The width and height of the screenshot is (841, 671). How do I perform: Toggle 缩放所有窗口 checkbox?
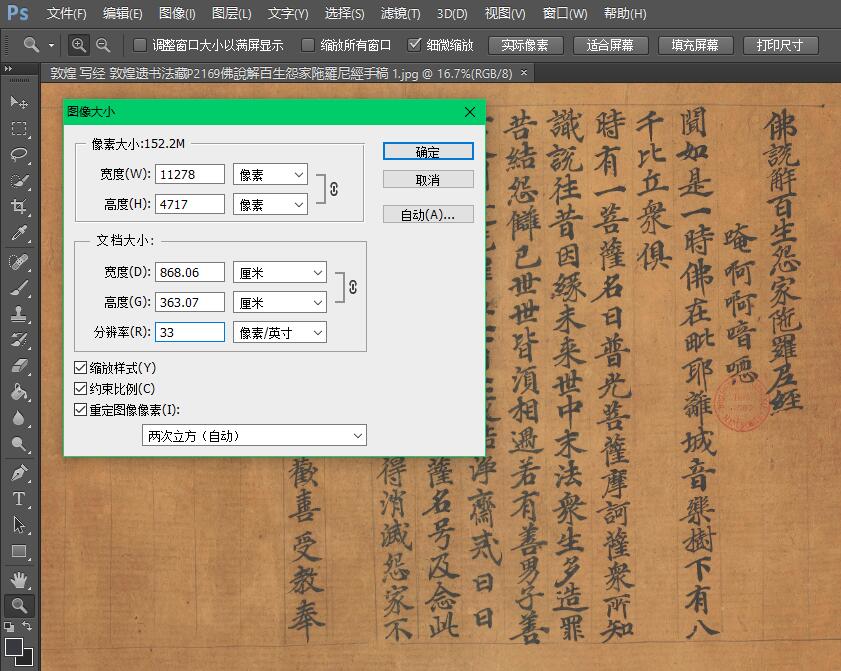[307, 45]
